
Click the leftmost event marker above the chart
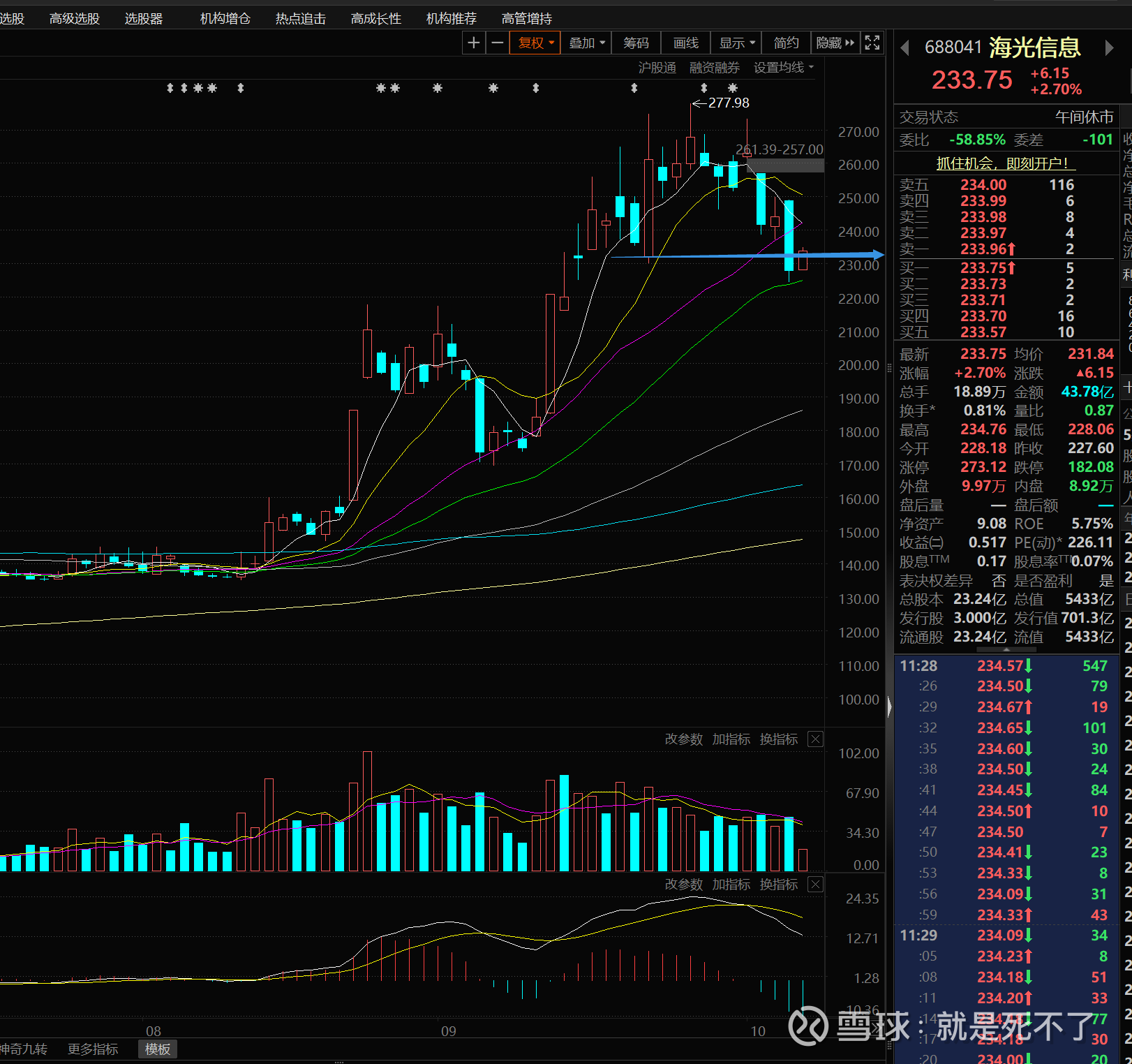pos(170,88)
